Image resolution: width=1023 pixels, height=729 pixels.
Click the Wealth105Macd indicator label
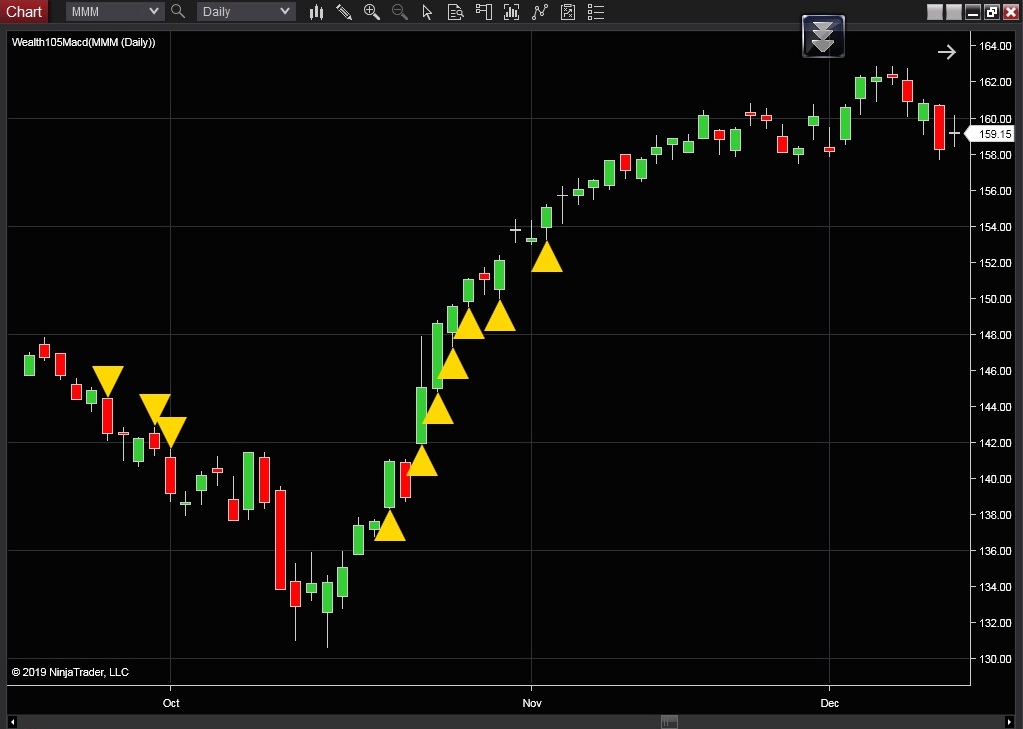coord(84,42)
